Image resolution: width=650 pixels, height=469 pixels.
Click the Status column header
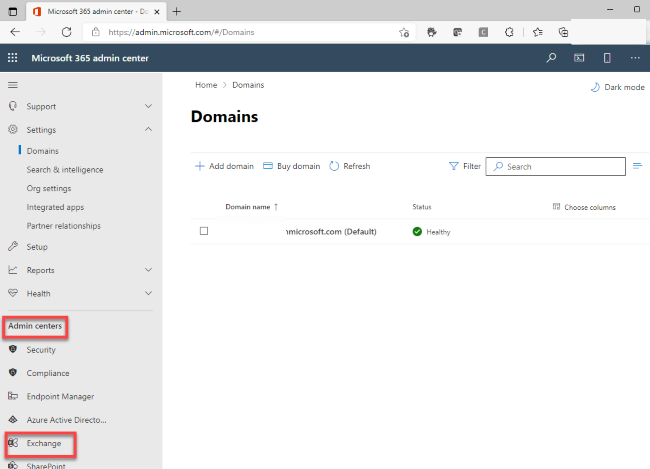[422, 207]
